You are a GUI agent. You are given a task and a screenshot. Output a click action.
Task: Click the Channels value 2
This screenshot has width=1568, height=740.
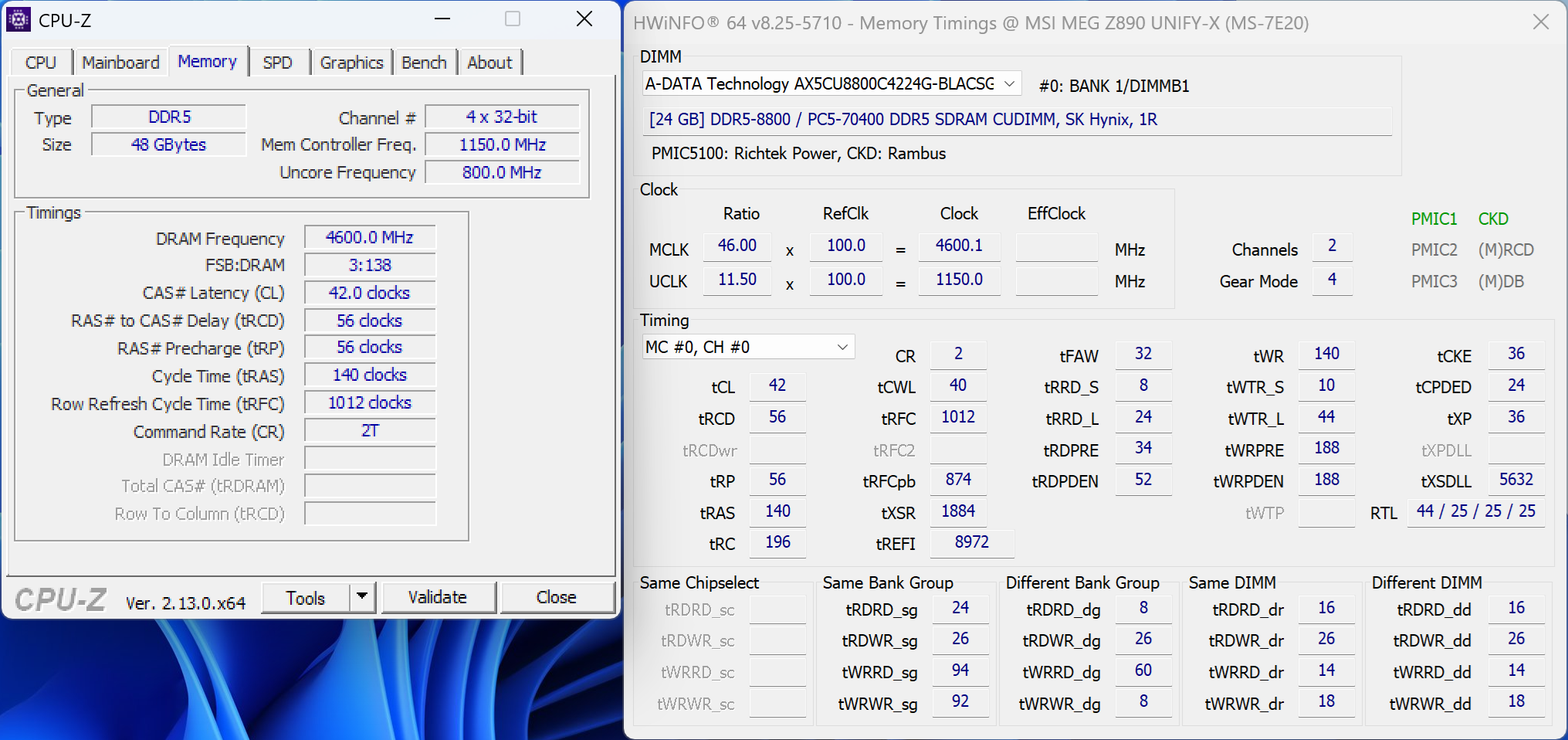[1333, 246]
